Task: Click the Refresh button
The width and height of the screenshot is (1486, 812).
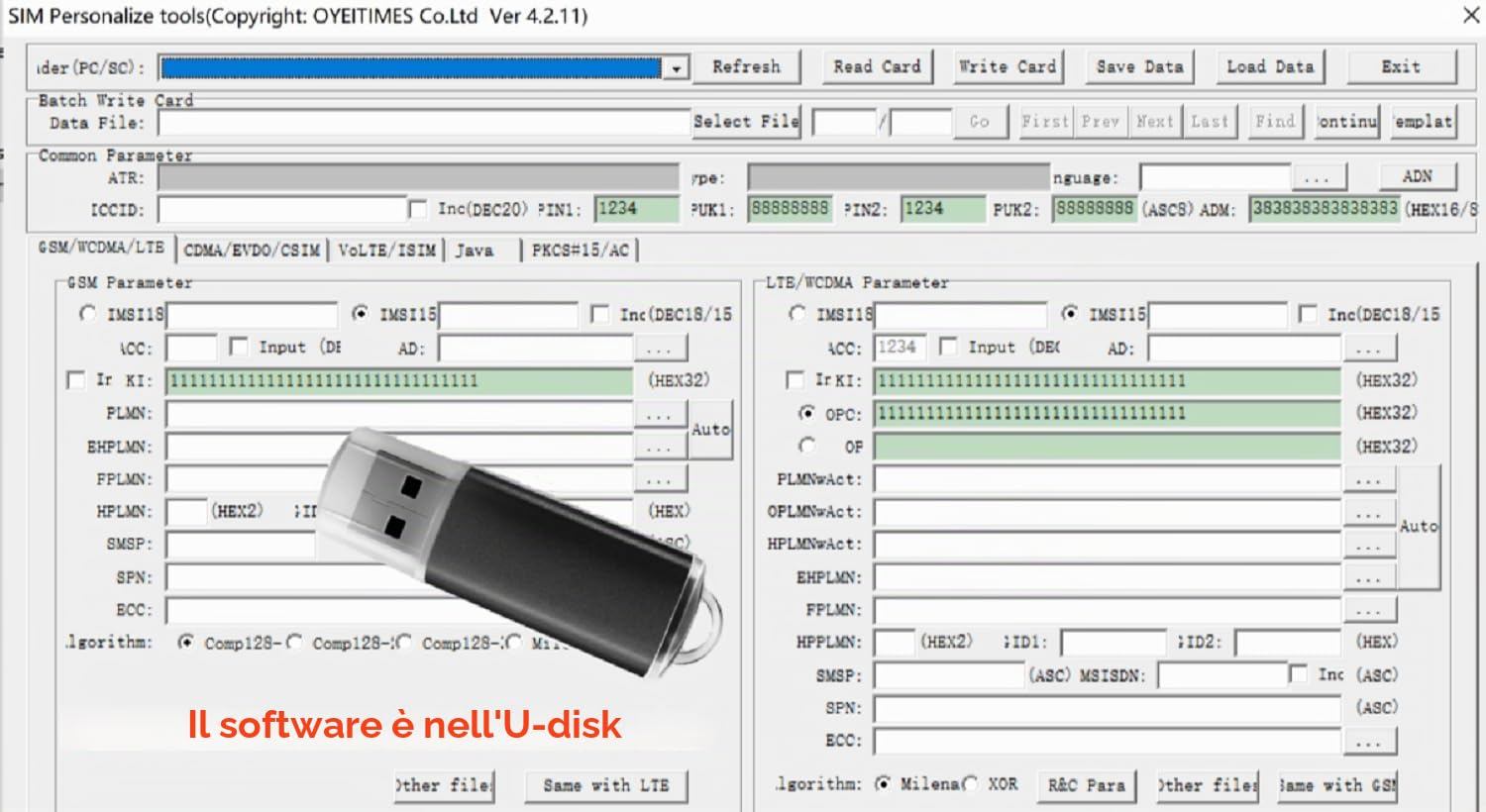Action: point(746,66)
